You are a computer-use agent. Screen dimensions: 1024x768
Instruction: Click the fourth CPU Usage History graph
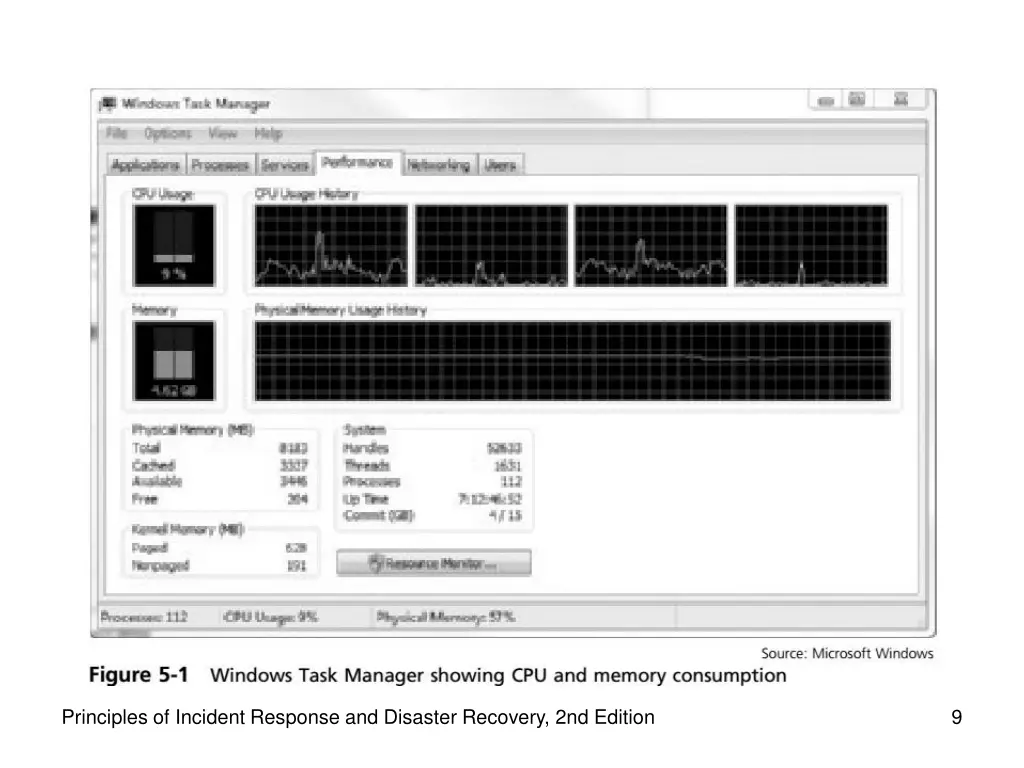[x=811, y=246]
